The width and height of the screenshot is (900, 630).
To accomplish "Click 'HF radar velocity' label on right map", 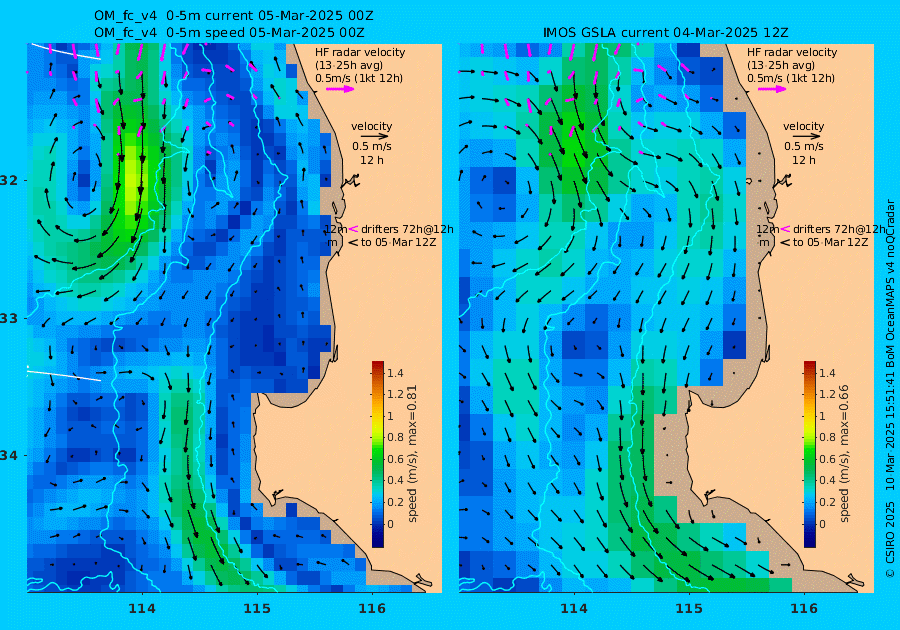I will [792, 52].
